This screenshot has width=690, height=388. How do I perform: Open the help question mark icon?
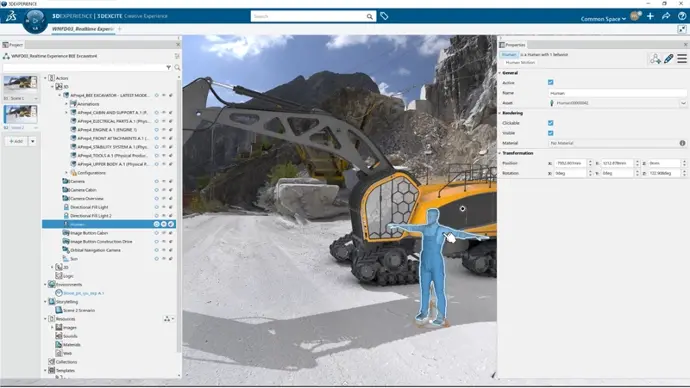pos(682,16)
